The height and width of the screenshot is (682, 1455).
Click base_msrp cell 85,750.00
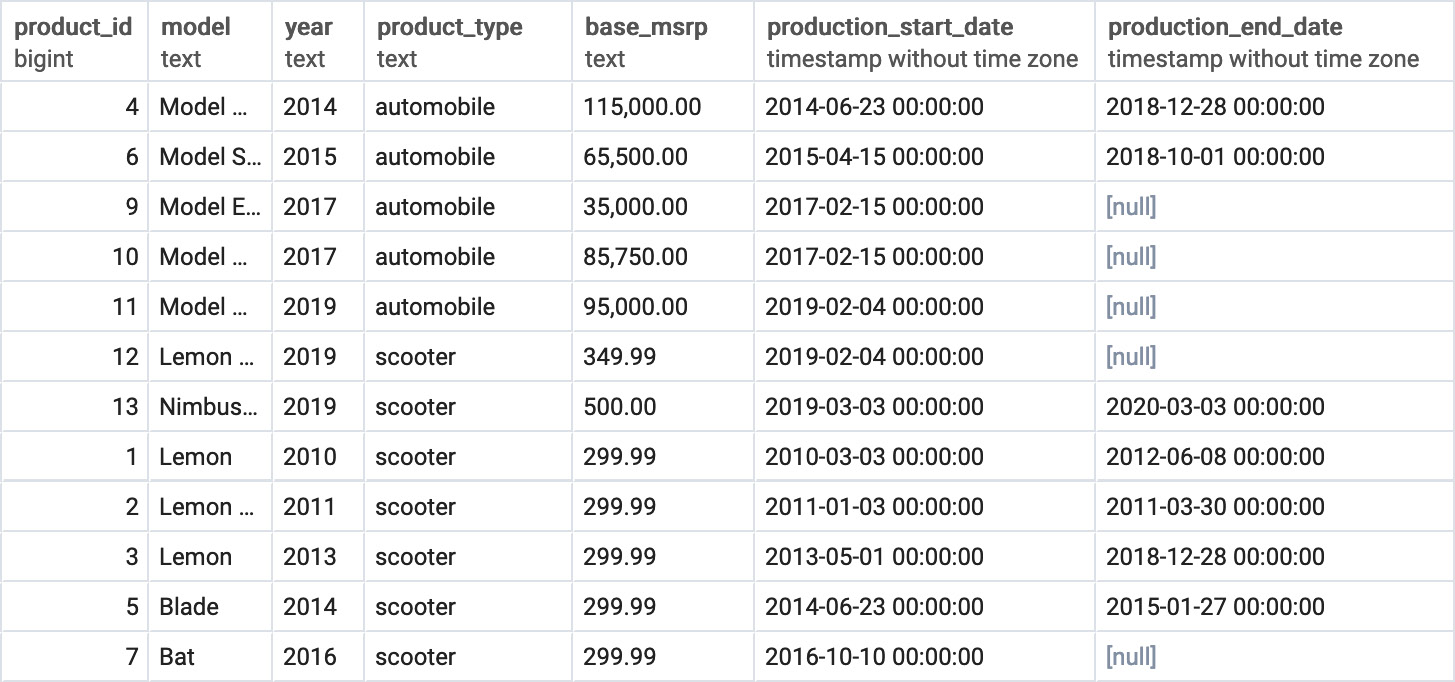click(x=663, y=256)
